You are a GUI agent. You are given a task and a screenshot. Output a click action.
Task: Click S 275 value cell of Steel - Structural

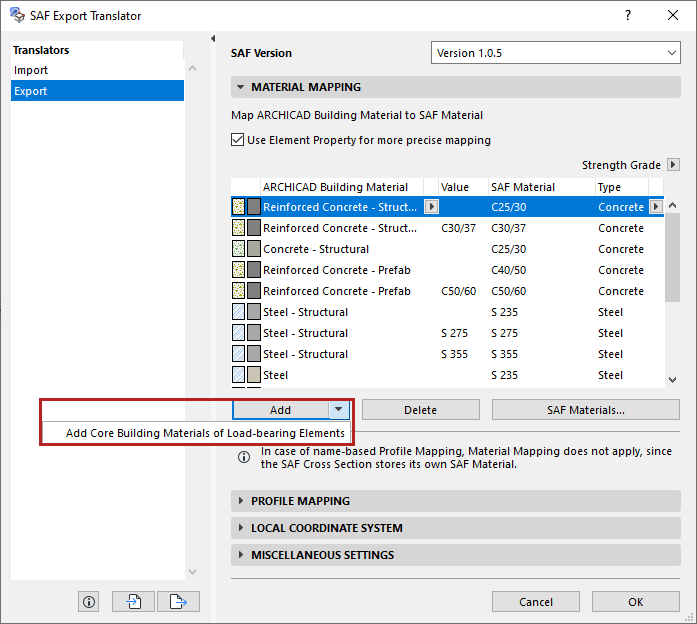pos(454,333)
